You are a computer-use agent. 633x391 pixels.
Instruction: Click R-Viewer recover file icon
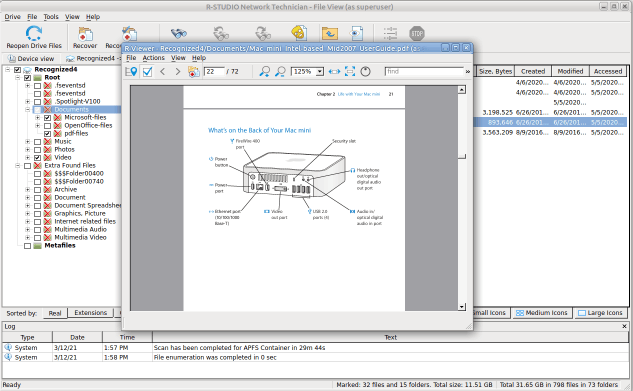193,71
